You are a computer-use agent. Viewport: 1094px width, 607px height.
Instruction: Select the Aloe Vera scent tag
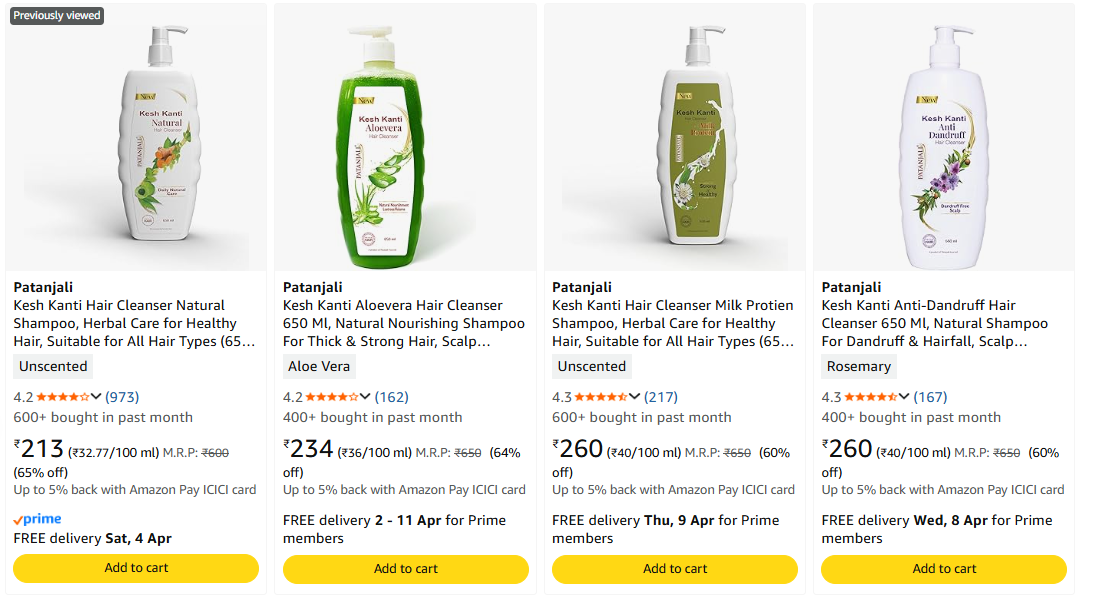coord(319,367)
